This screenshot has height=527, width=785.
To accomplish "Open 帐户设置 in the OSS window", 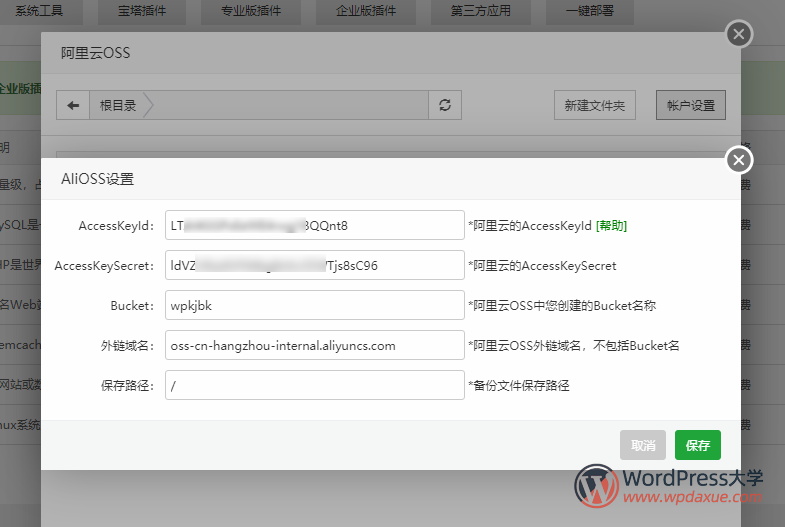I will tap(691, 105).
